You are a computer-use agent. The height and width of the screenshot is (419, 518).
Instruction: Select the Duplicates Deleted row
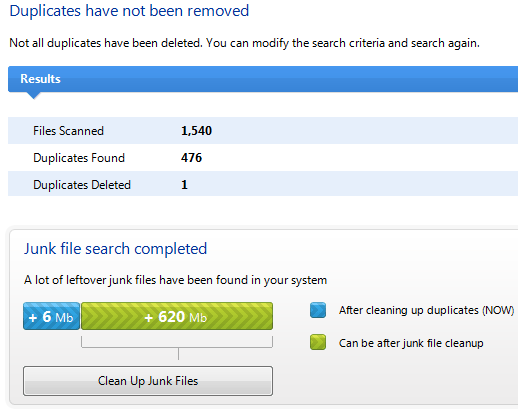pyautogui.click(x=263, y=185)
